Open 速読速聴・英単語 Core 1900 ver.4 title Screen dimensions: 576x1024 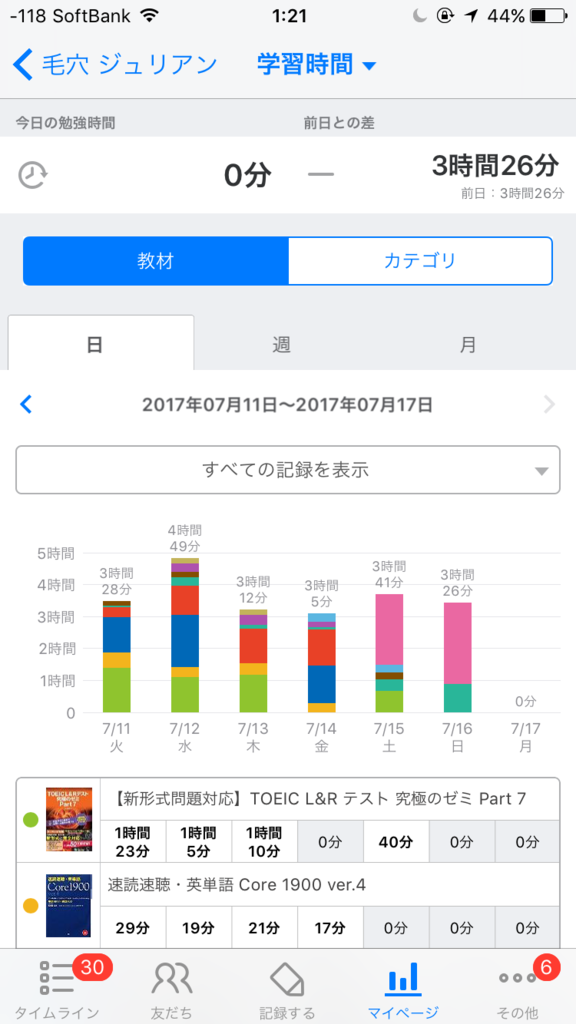tap(236, 885)
